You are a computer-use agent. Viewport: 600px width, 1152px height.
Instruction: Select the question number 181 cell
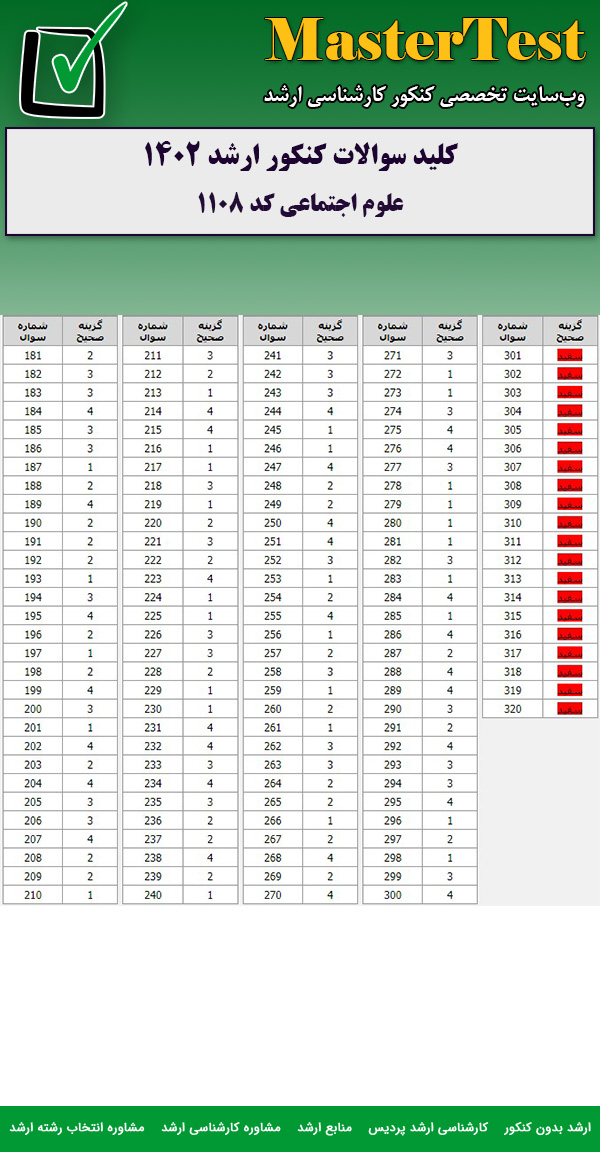(x=32, y=355)
